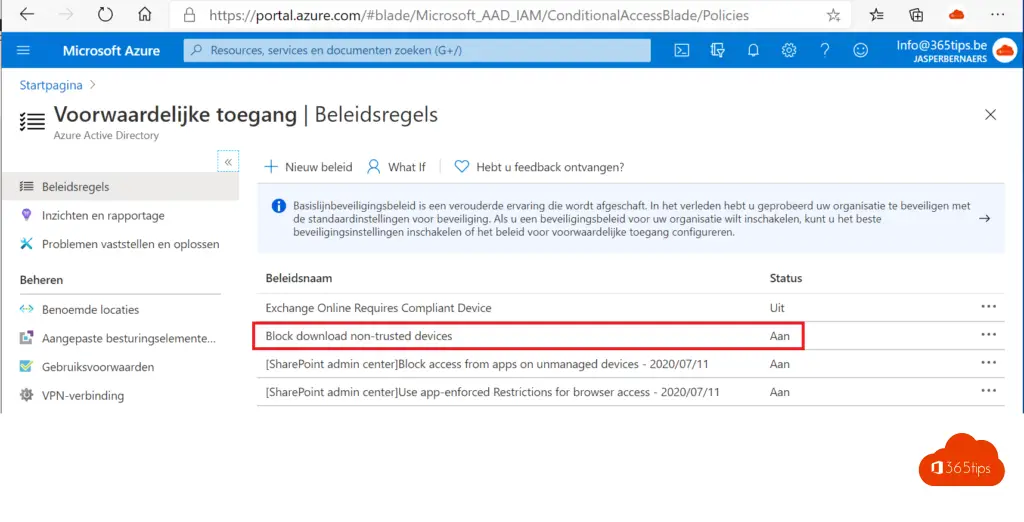Go to the browser home page icon

click(145, 14)
